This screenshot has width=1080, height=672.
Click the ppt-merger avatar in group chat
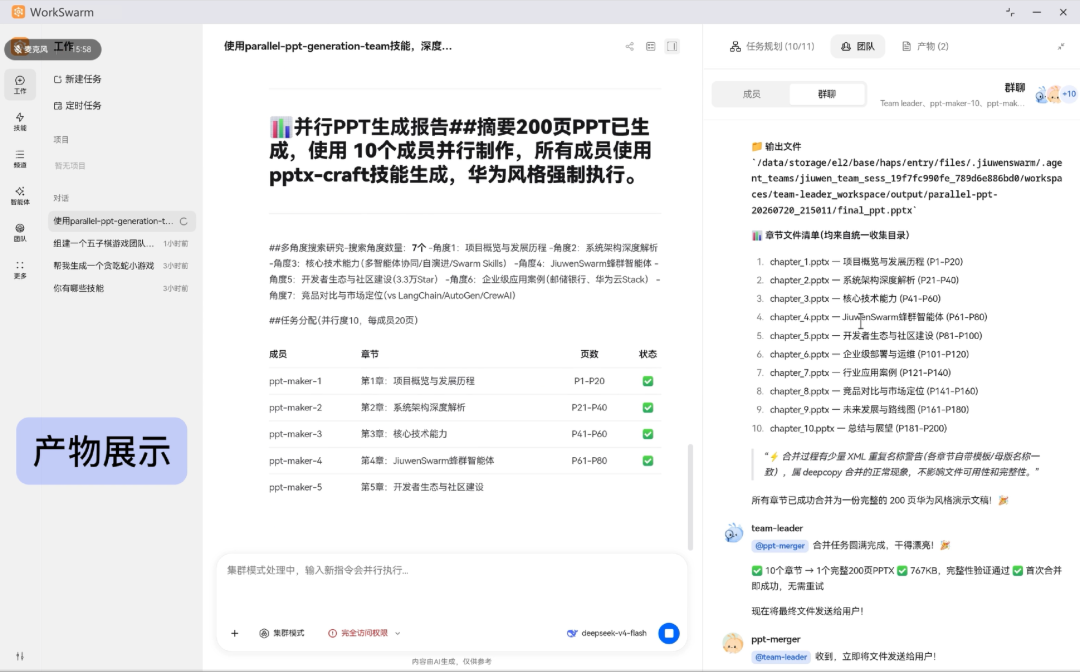pos(733,643)
